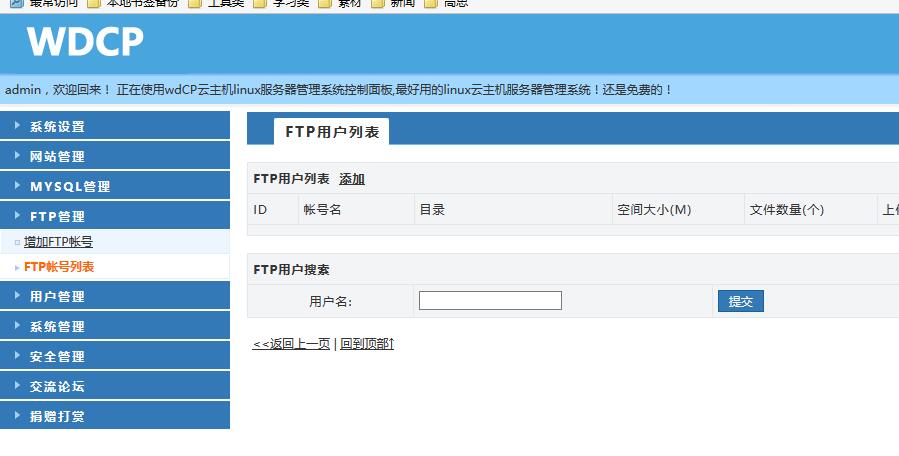The height and width of the screenshot is (456, 899).
Task: Expand the 用户管理 sidebar section
Action: [x=115, y=295]
